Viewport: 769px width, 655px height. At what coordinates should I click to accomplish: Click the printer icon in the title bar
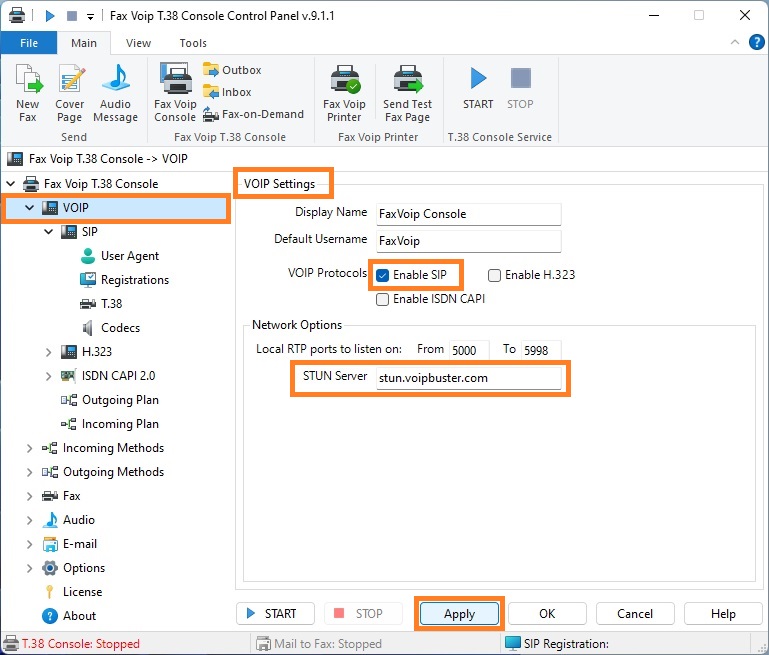17,16
